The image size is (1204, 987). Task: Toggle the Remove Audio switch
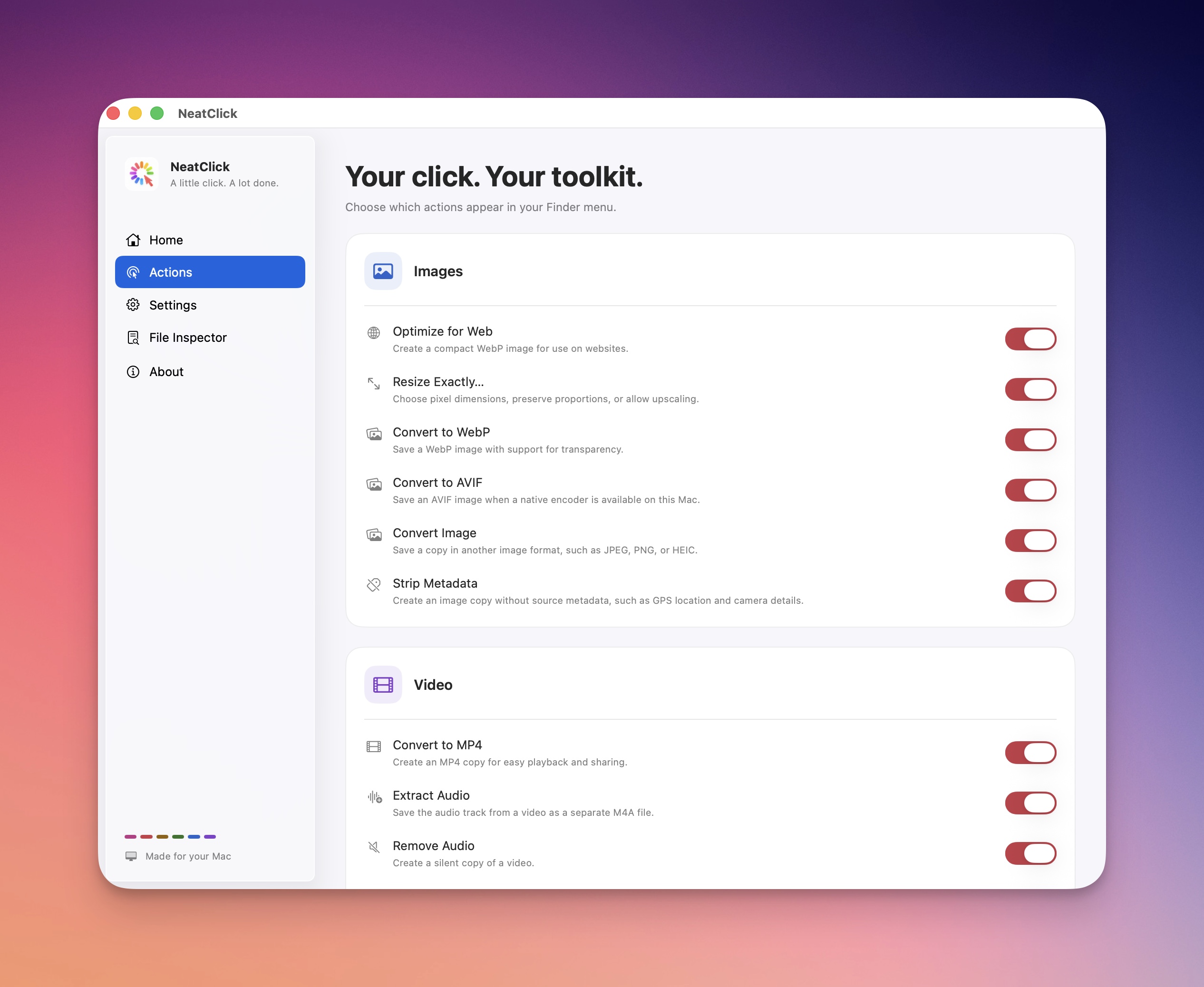(1030, 853)
